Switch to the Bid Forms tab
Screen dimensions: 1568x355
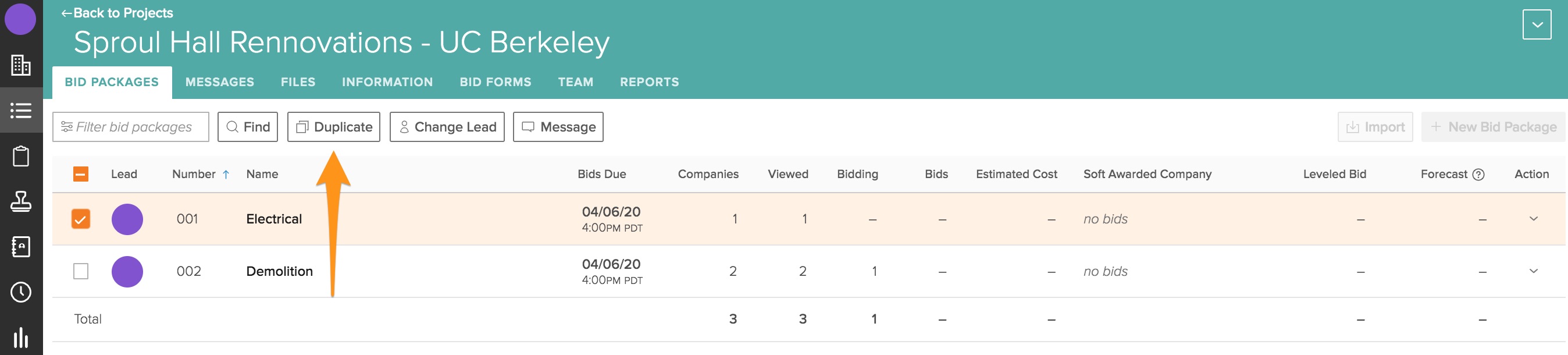point(495,82)
